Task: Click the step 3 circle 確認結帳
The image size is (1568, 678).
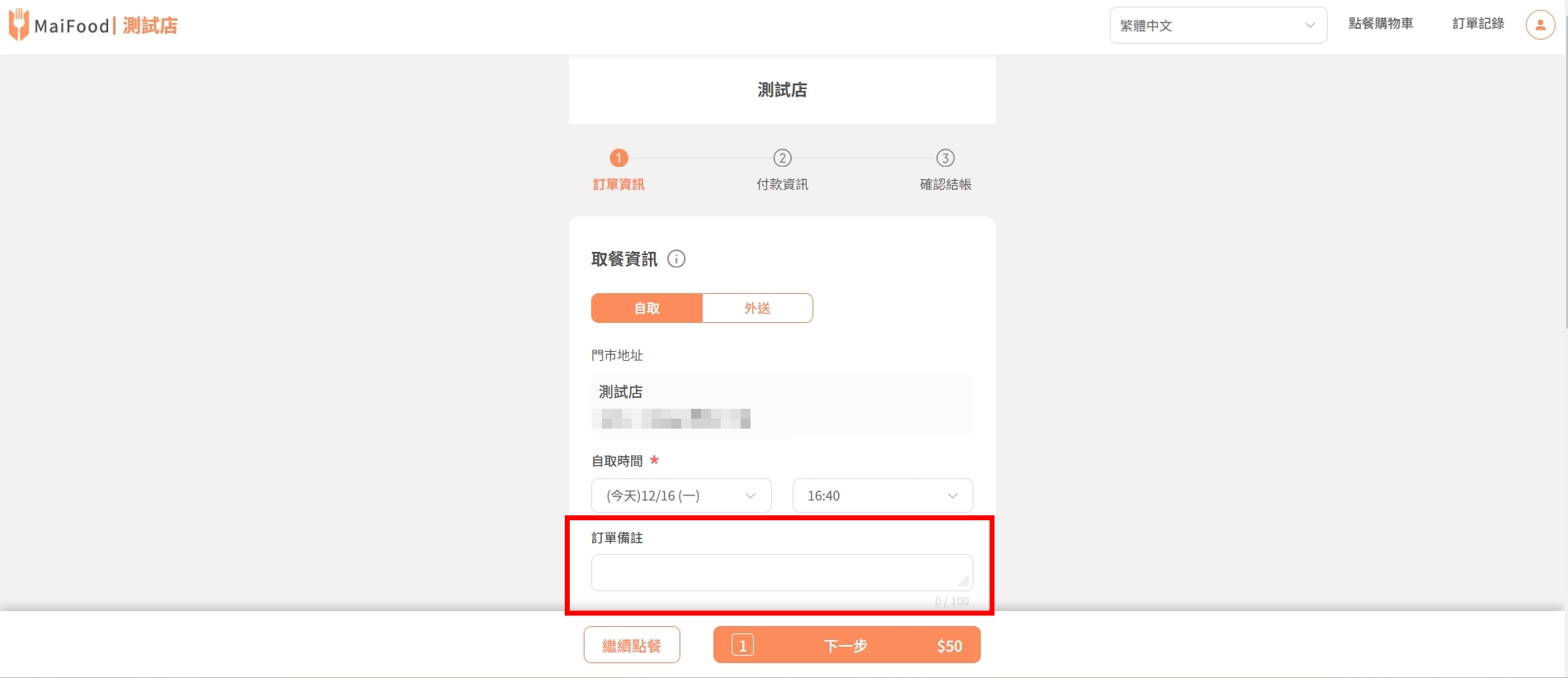Action: [x=945, y=158]
